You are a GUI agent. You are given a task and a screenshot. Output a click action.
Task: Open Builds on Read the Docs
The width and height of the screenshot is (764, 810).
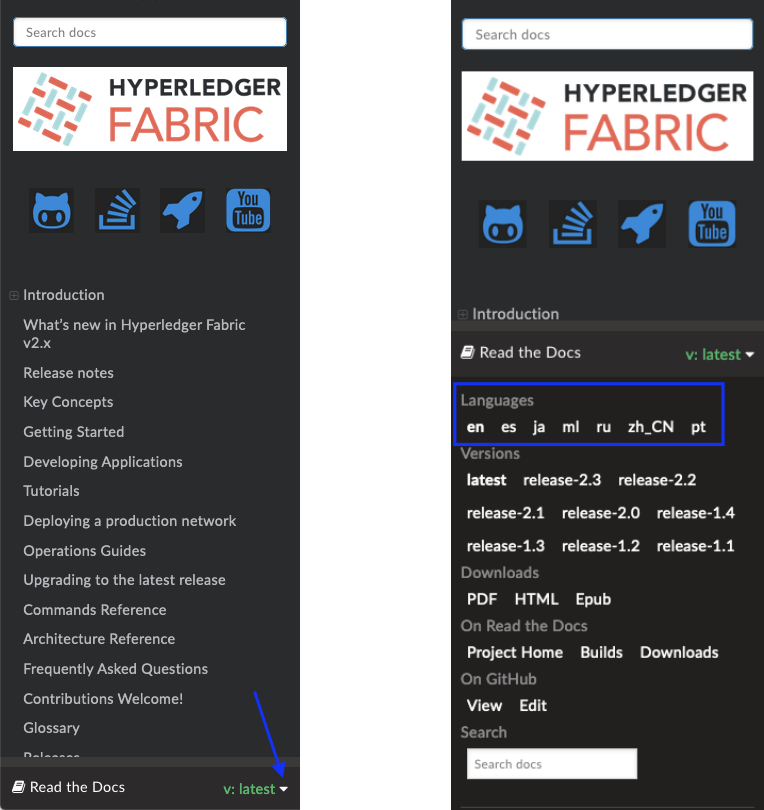(601, 652)
